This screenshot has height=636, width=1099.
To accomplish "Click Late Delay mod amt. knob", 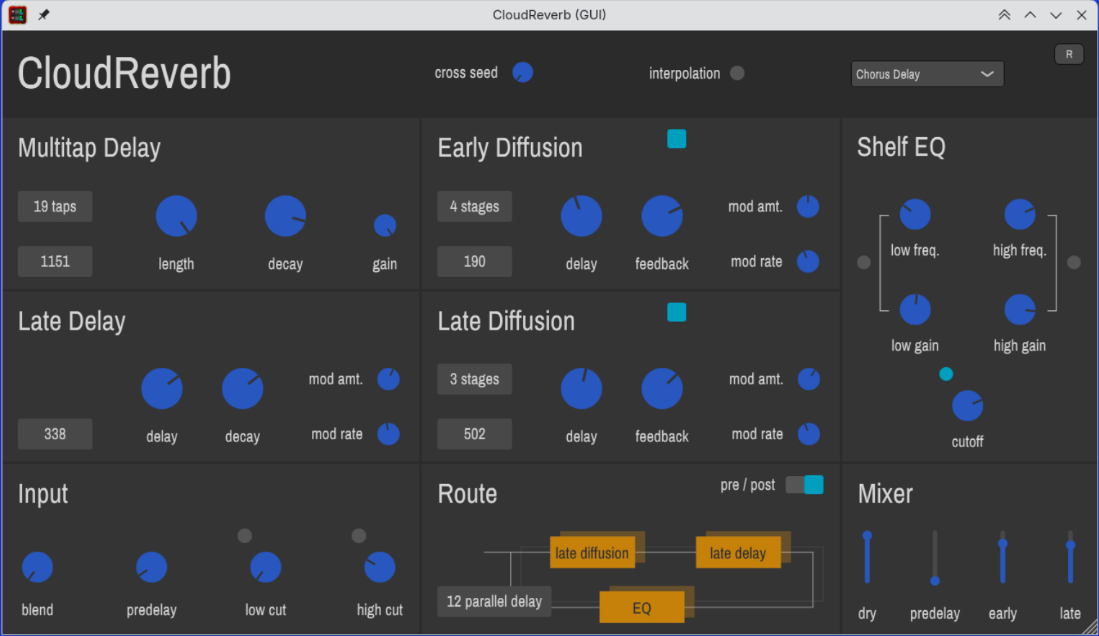I will pyautogui.click(x=388, y=379).
